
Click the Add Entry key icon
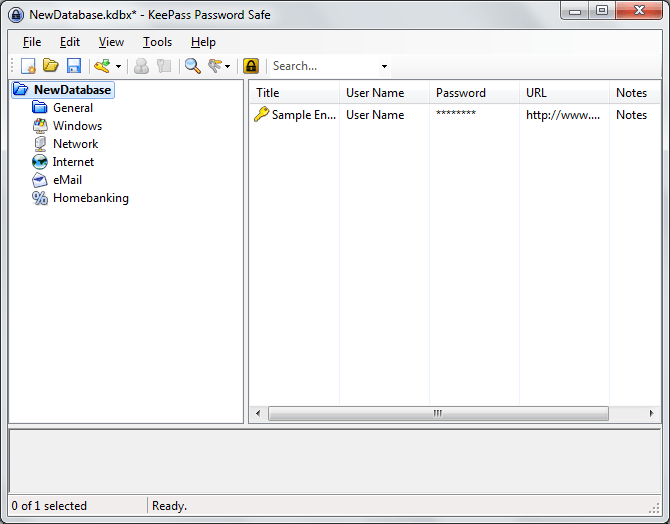click(x=101, y=66)
